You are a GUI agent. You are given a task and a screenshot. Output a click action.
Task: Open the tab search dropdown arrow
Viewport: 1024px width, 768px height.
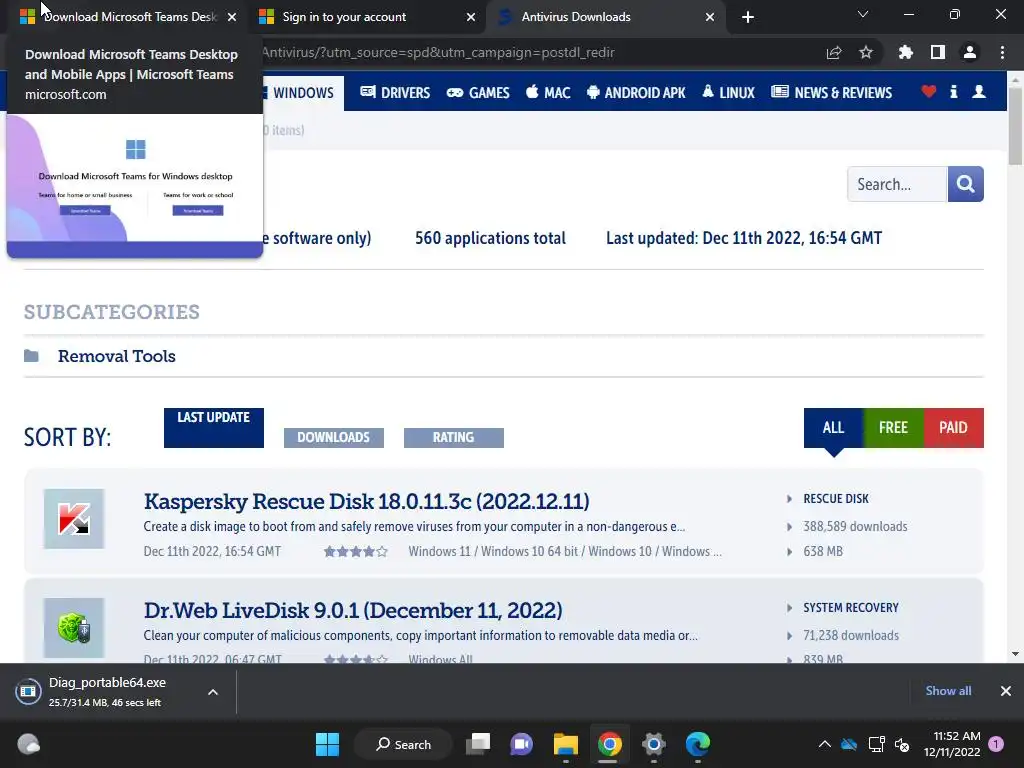pyautogui.click(x=863, y=14)
